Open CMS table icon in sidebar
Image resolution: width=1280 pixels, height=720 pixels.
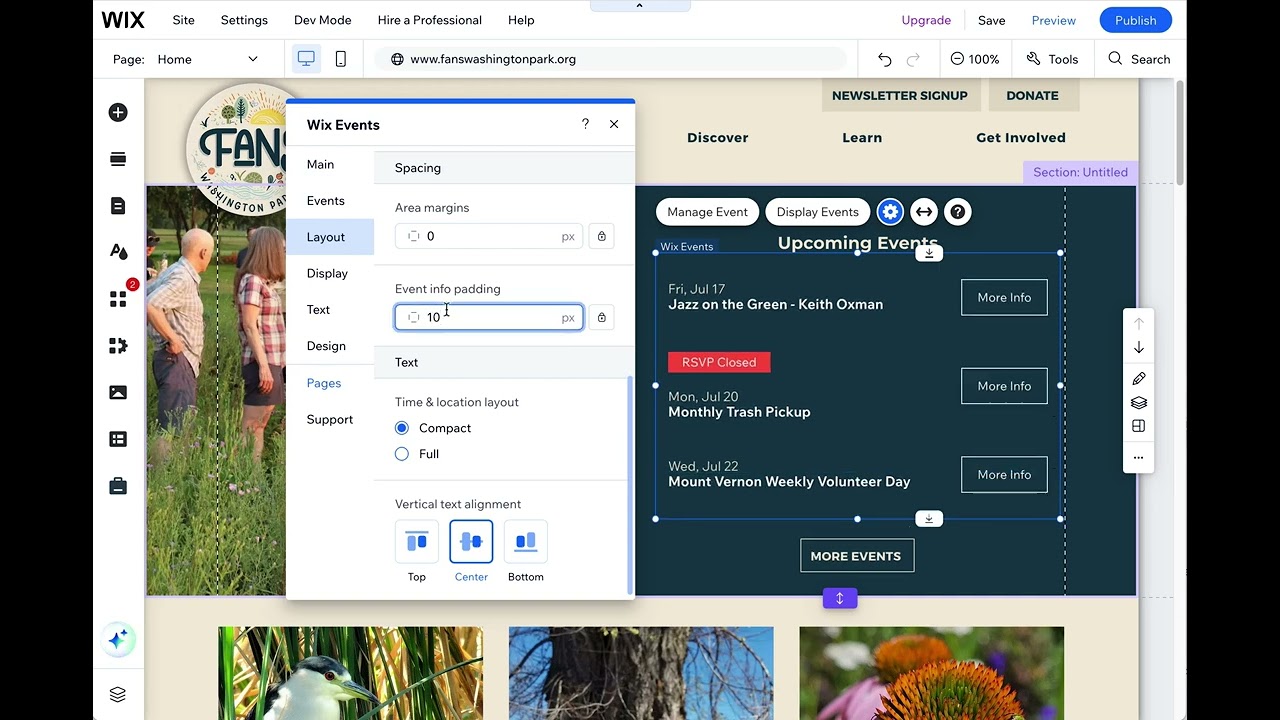pyautogui.click(x=118, y=439)
